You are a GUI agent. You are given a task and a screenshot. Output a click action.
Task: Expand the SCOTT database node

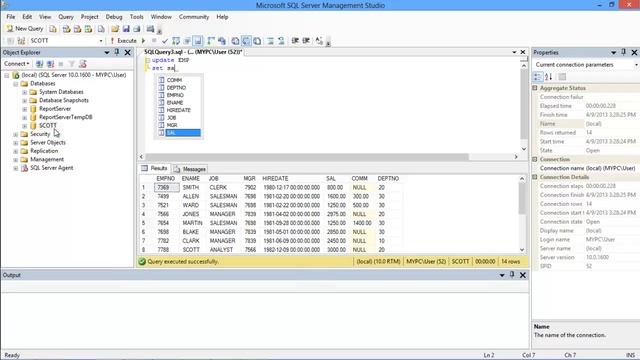[24, 126]
